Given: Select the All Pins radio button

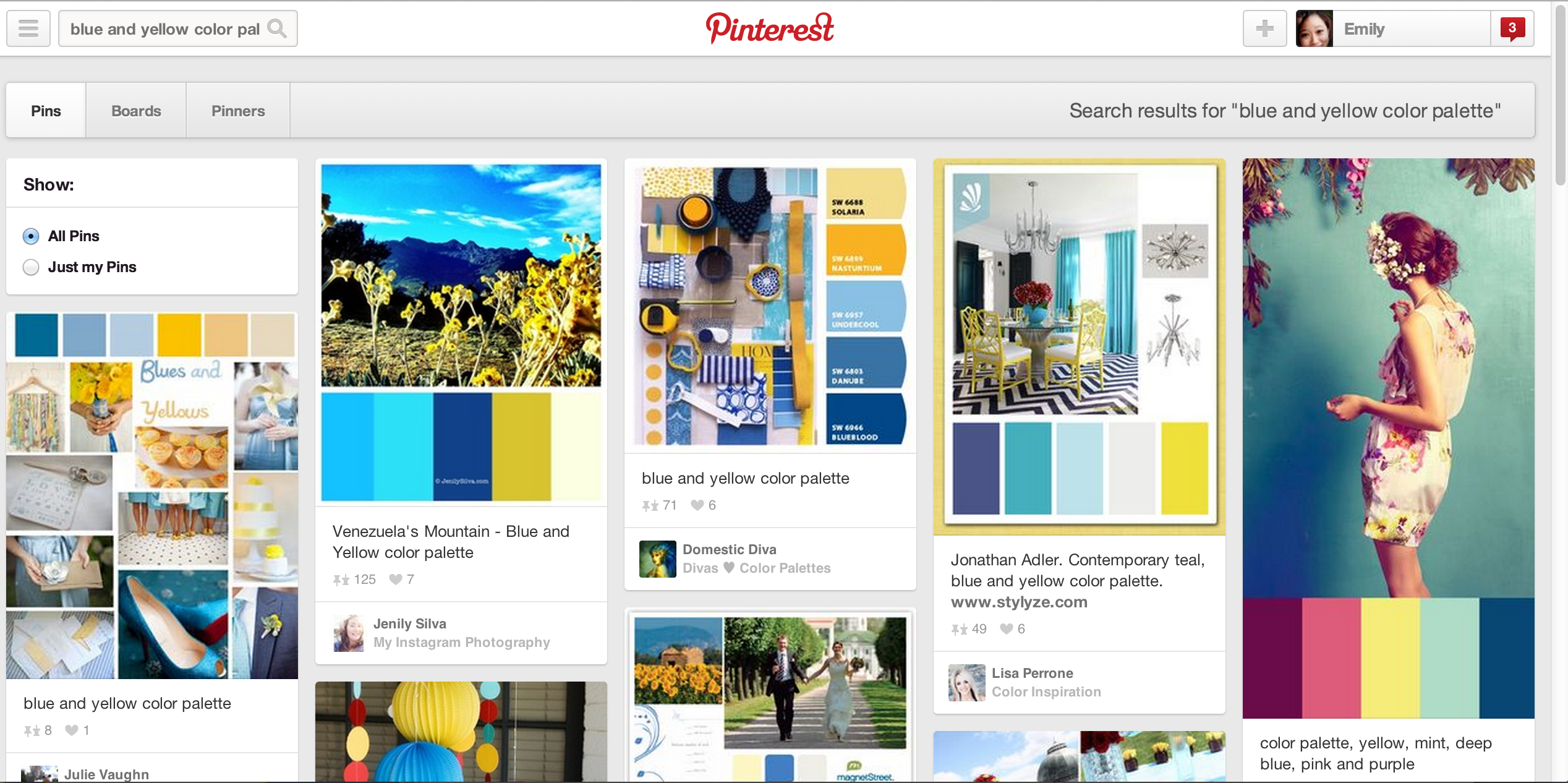Looking at the screenshot, I should [x=31, y=236].
